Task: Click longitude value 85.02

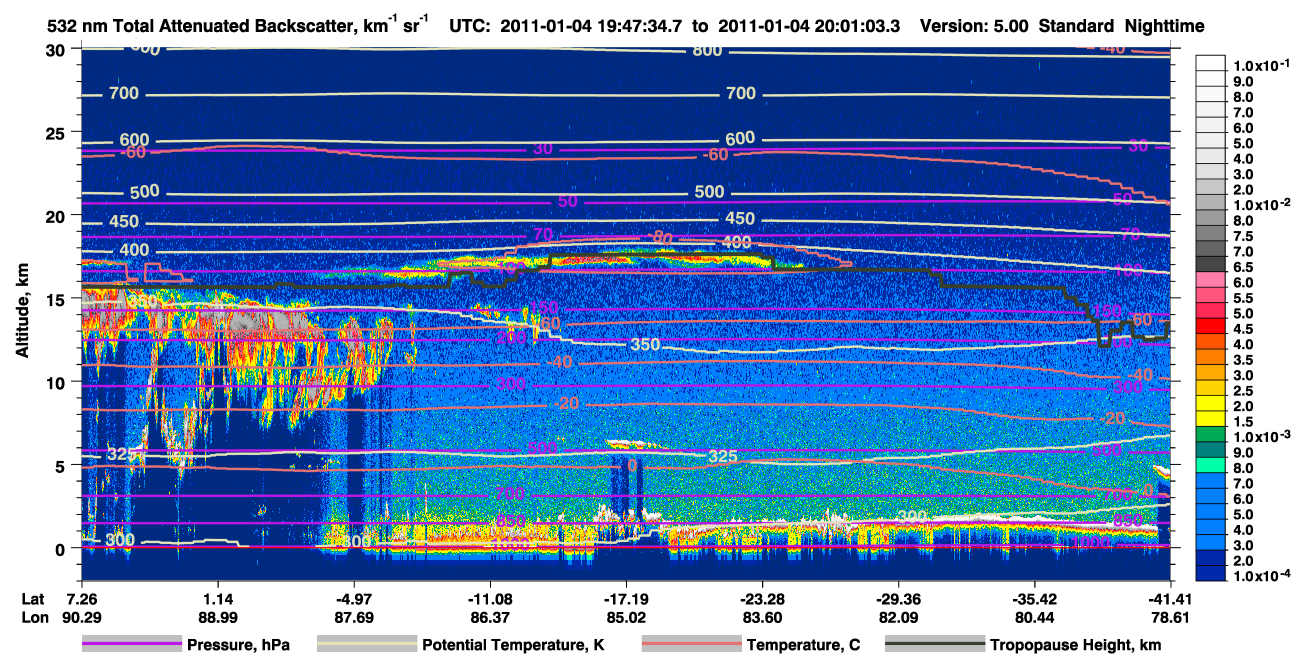Action: pos(626,618)
